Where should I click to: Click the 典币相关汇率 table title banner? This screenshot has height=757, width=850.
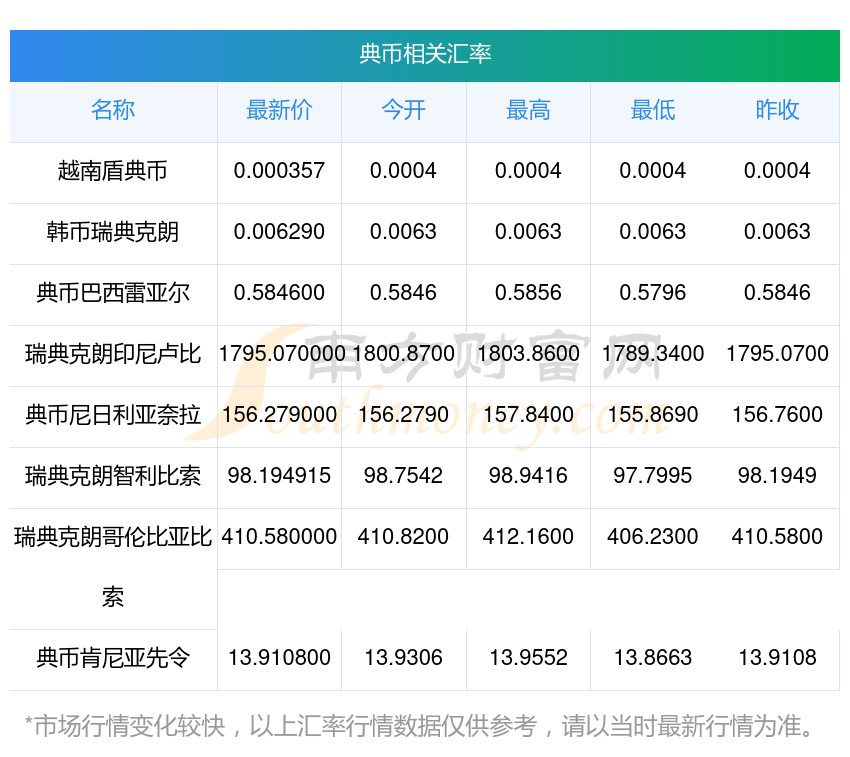pos(425,54)
